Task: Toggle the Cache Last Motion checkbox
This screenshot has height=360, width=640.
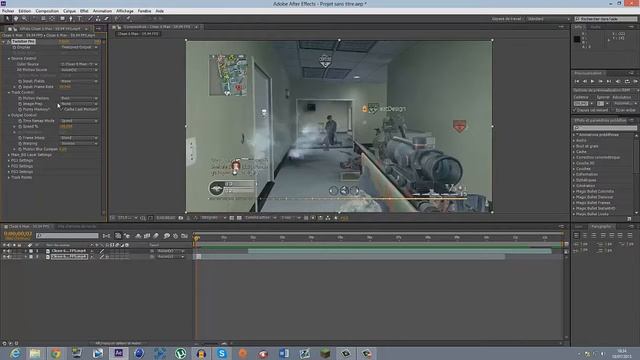Action: tap(62, 109)
